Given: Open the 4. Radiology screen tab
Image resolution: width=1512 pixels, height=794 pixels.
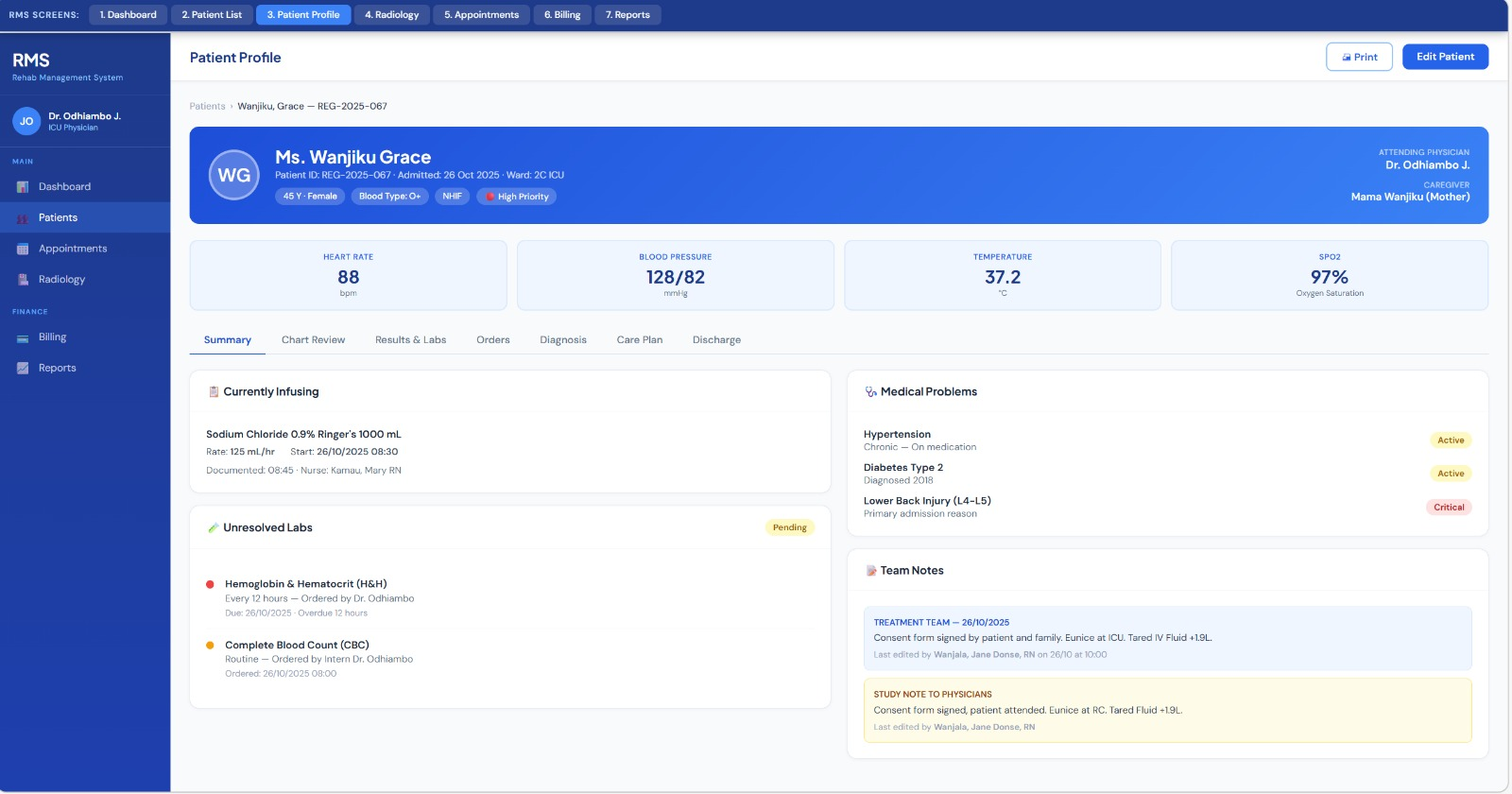Looking at the screenshot, I should [x=391, y=15].
